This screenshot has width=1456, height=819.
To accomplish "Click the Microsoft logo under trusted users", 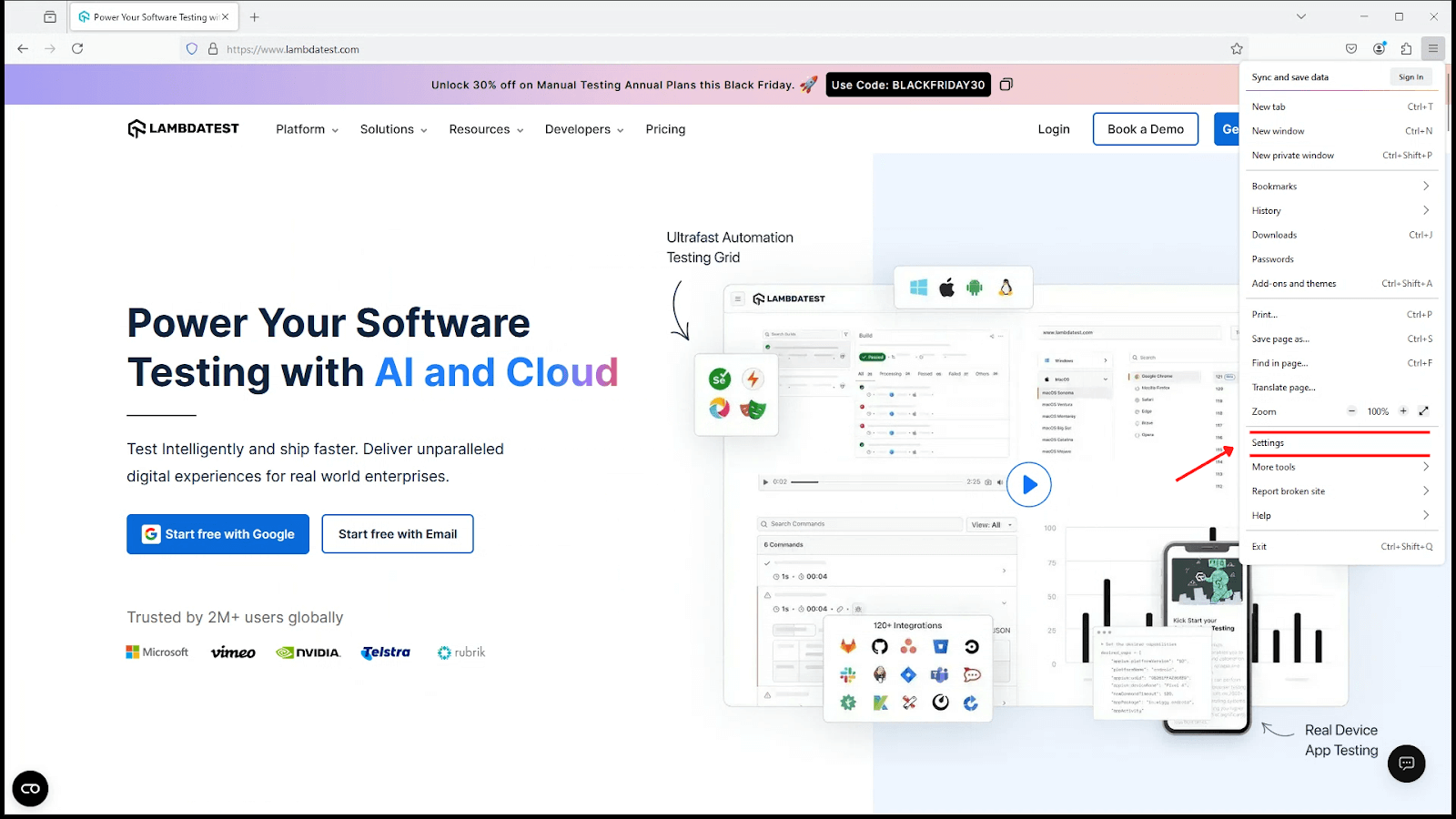I will click(x=157, y=652).
